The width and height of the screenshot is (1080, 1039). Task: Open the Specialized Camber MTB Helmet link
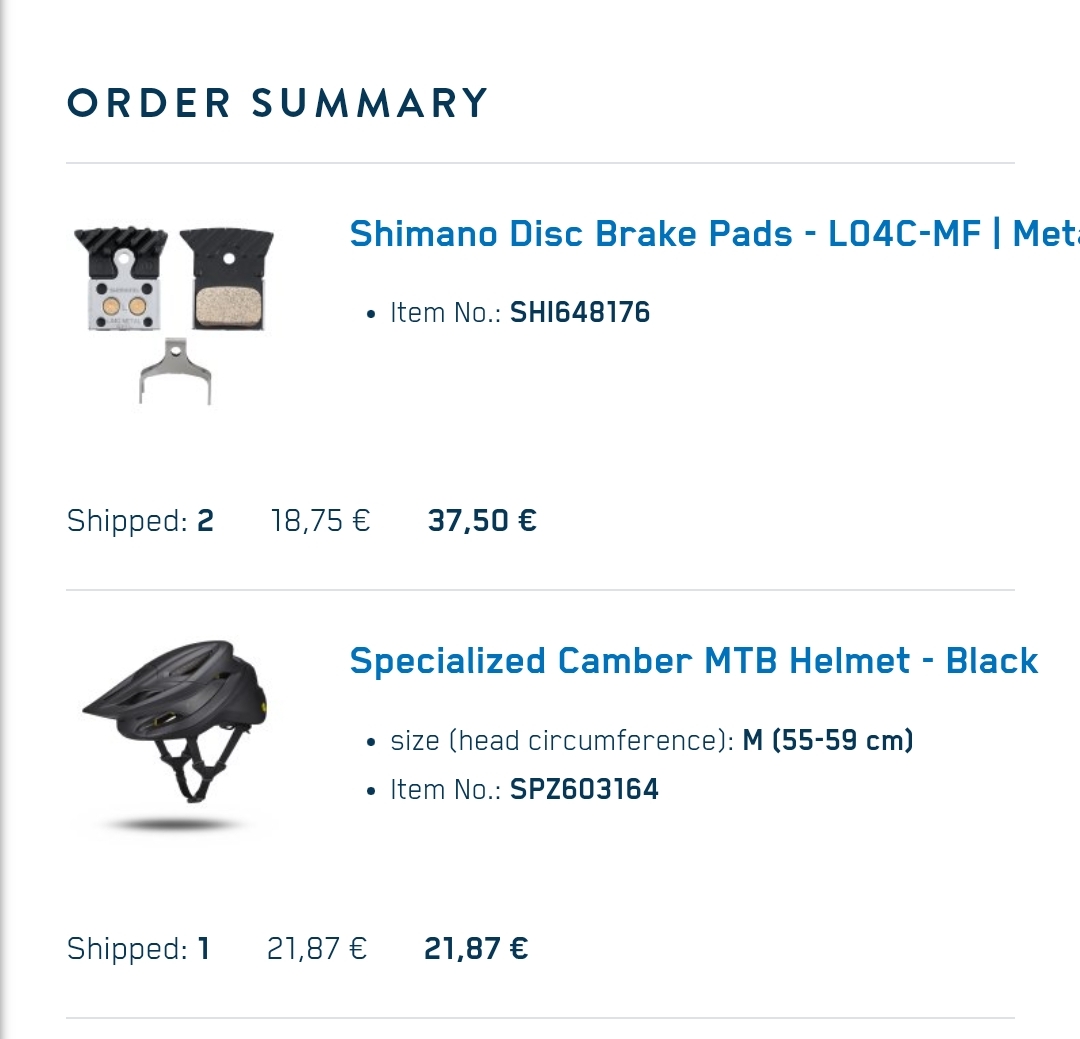click(694, 661)
